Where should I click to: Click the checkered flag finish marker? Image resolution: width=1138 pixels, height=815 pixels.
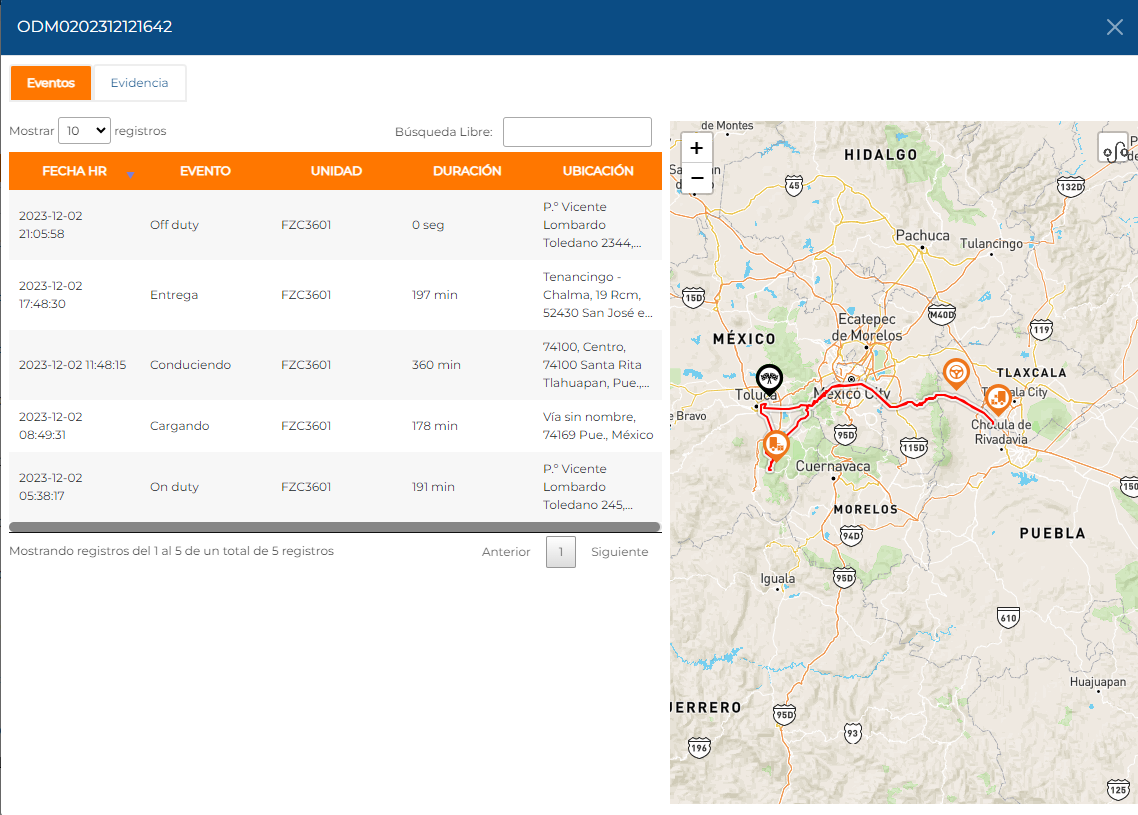click(x=769, y=379)
